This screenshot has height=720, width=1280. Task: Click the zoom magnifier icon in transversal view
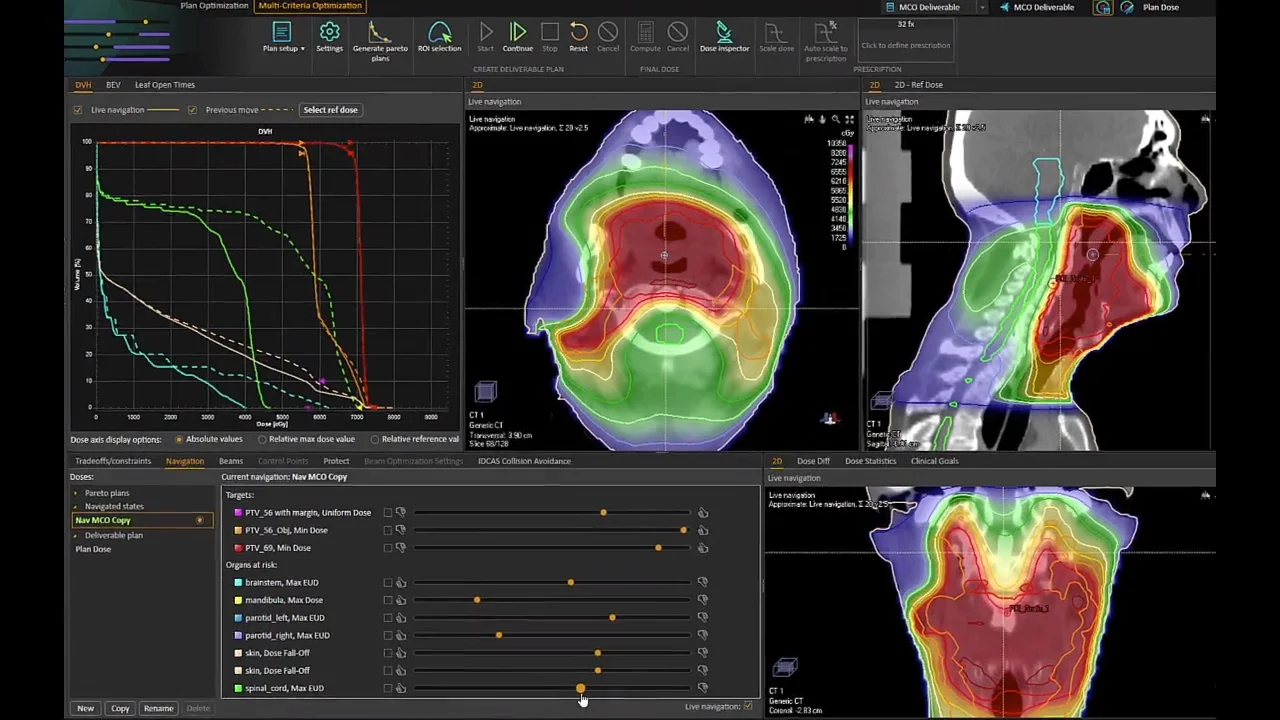(836, 120)
